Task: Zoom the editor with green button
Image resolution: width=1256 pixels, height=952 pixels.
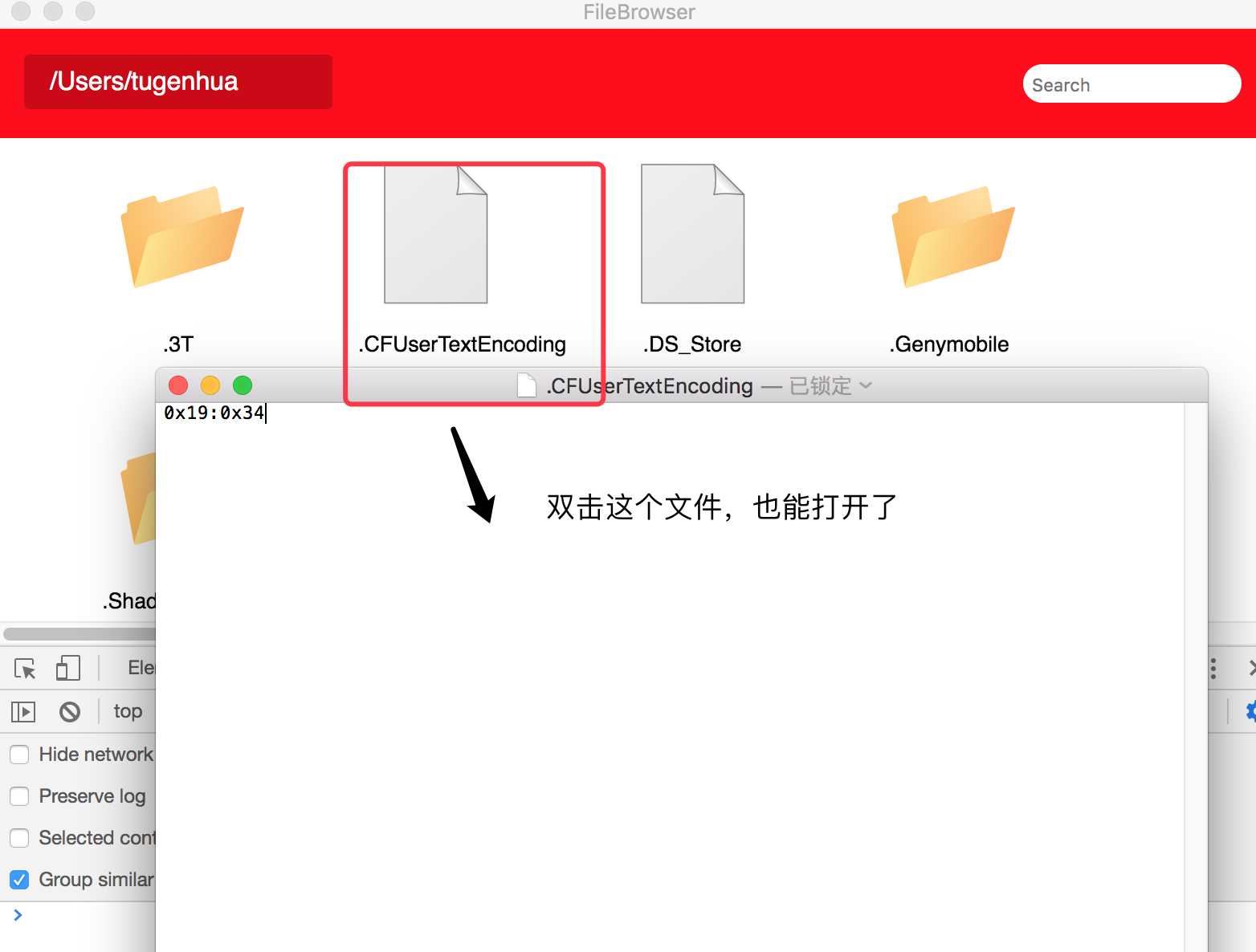Action: [x=243, y=386]
